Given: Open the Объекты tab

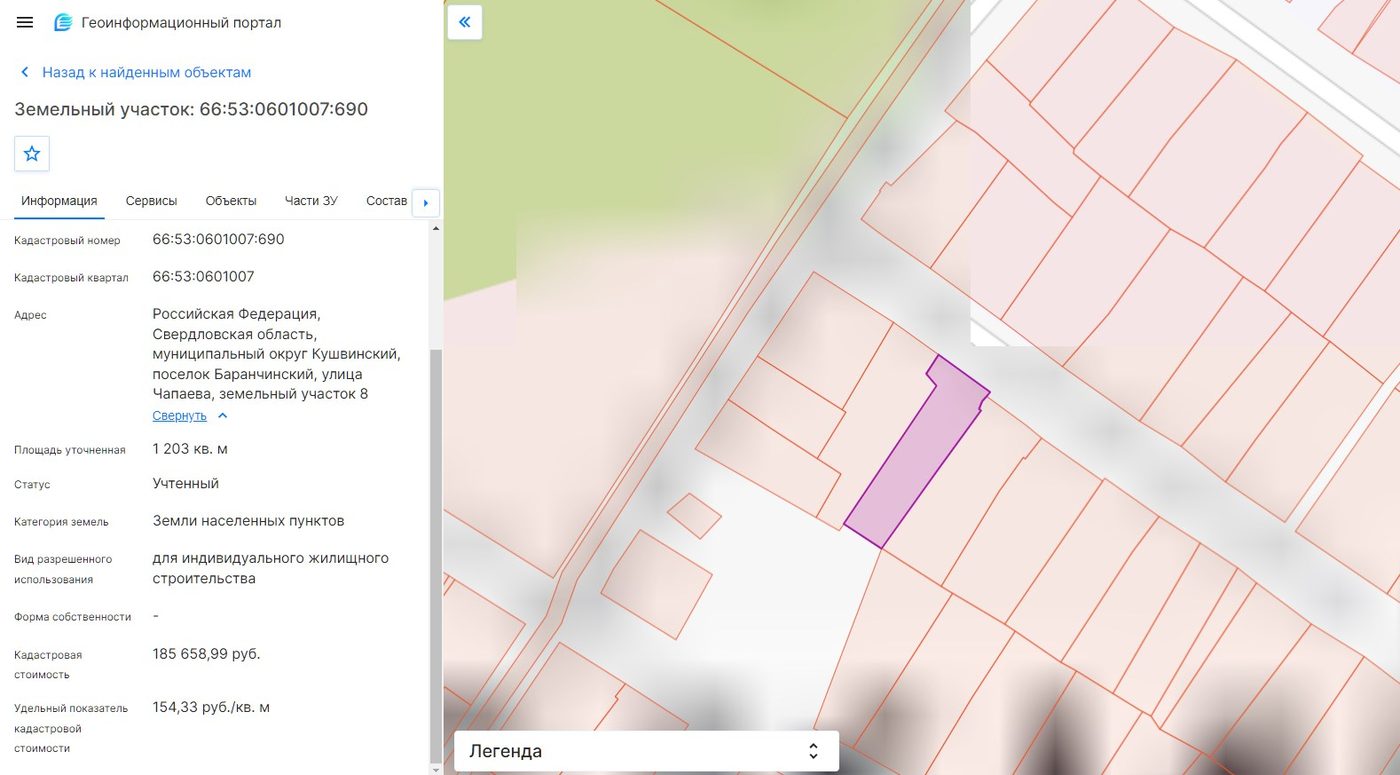Looking at the screenshot, I should tap(231, 201).
